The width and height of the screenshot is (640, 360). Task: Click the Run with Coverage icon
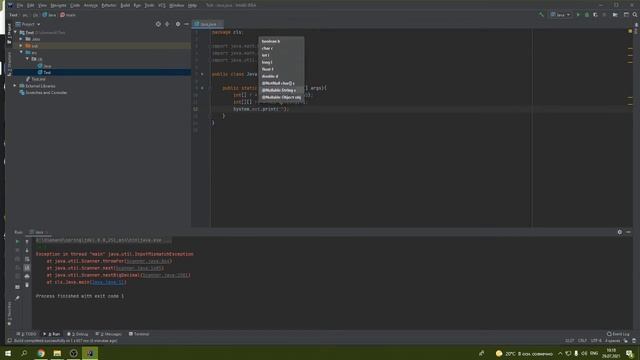(596, 15)
